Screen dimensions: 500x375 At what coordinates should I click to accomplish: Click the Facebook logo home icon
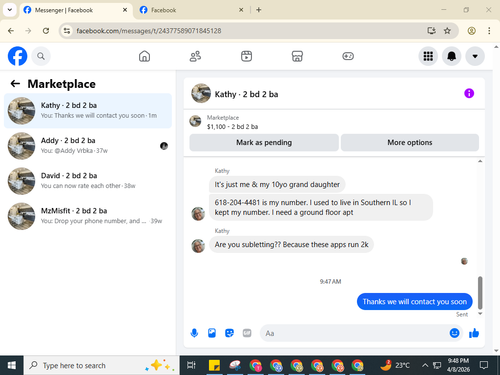[x=17, y=56]
